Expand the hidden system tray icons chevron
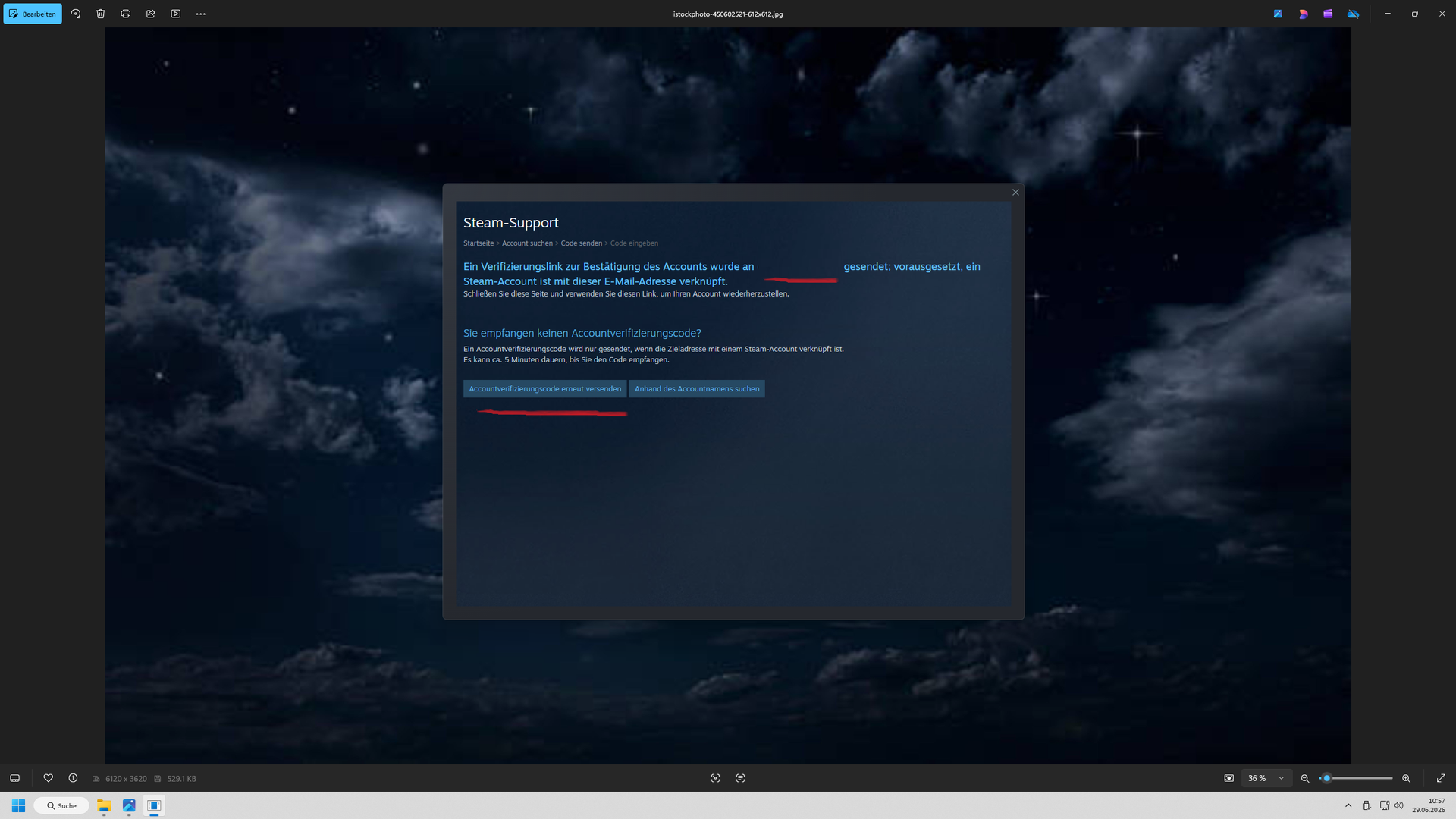 tap(1348, 805)
